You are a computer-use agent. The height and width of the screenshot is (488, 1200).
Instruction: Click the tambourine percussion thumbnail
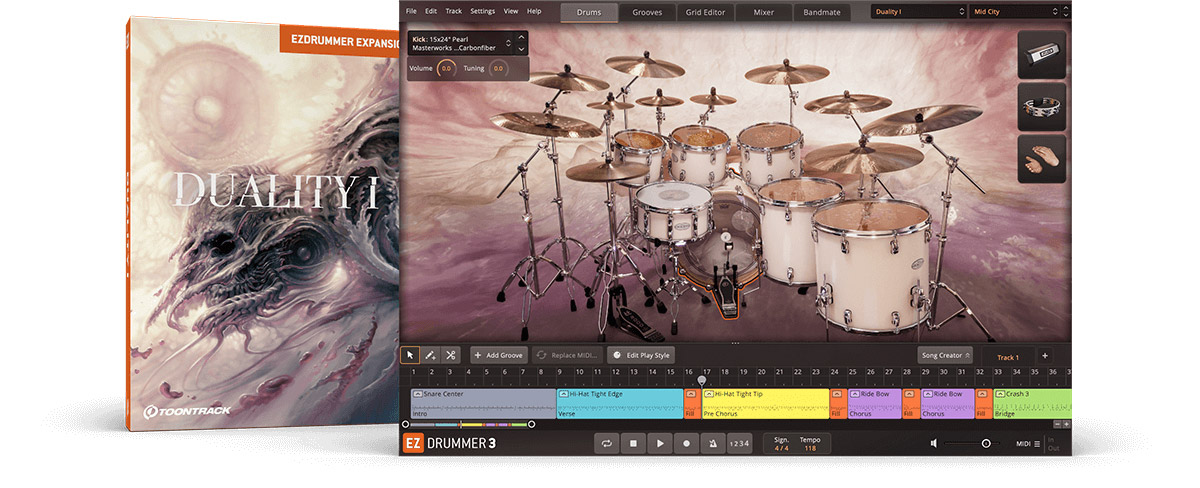1043,108
